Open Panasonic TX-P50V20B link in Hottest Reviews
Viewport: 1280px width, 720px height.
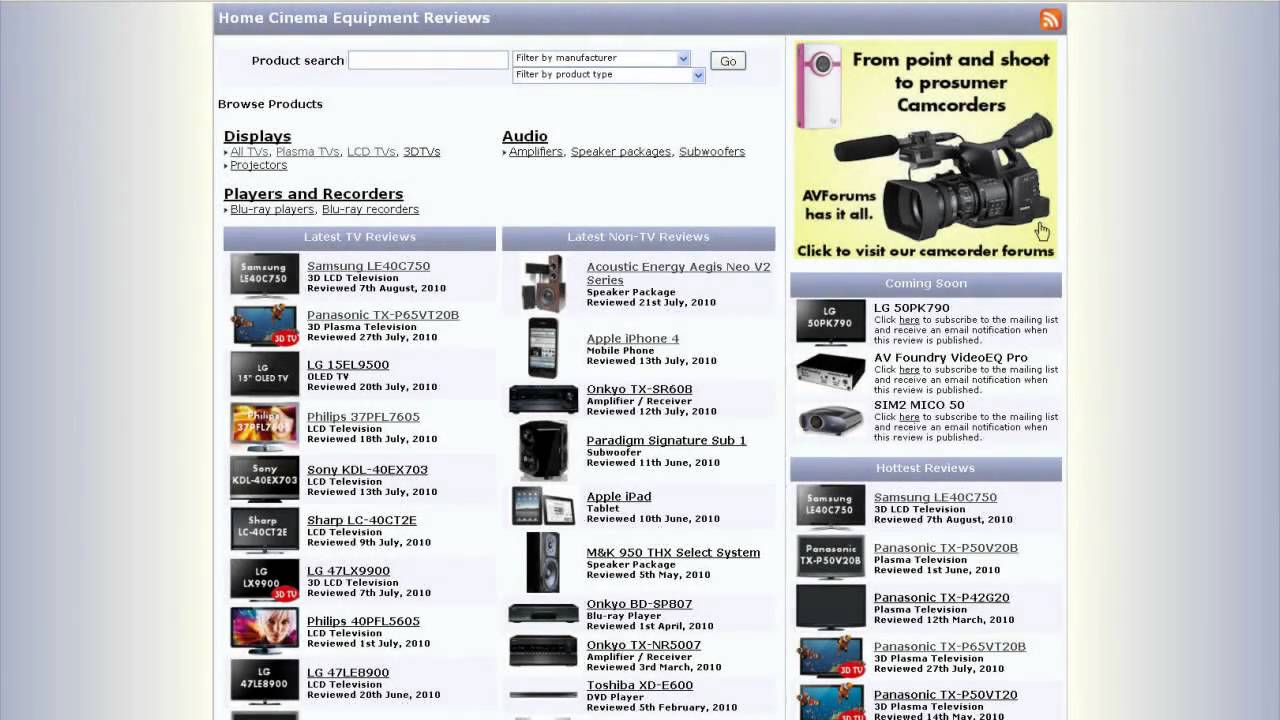coord(946,548)
